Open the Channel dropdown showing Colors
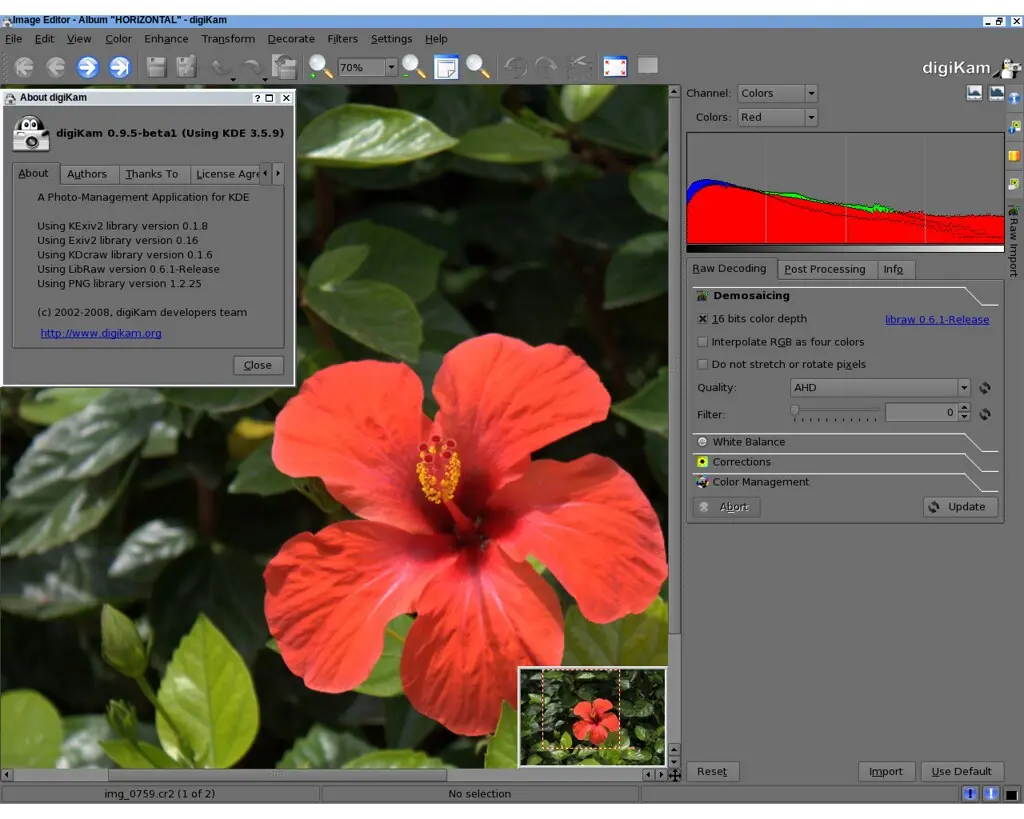 tap(777, 92)
